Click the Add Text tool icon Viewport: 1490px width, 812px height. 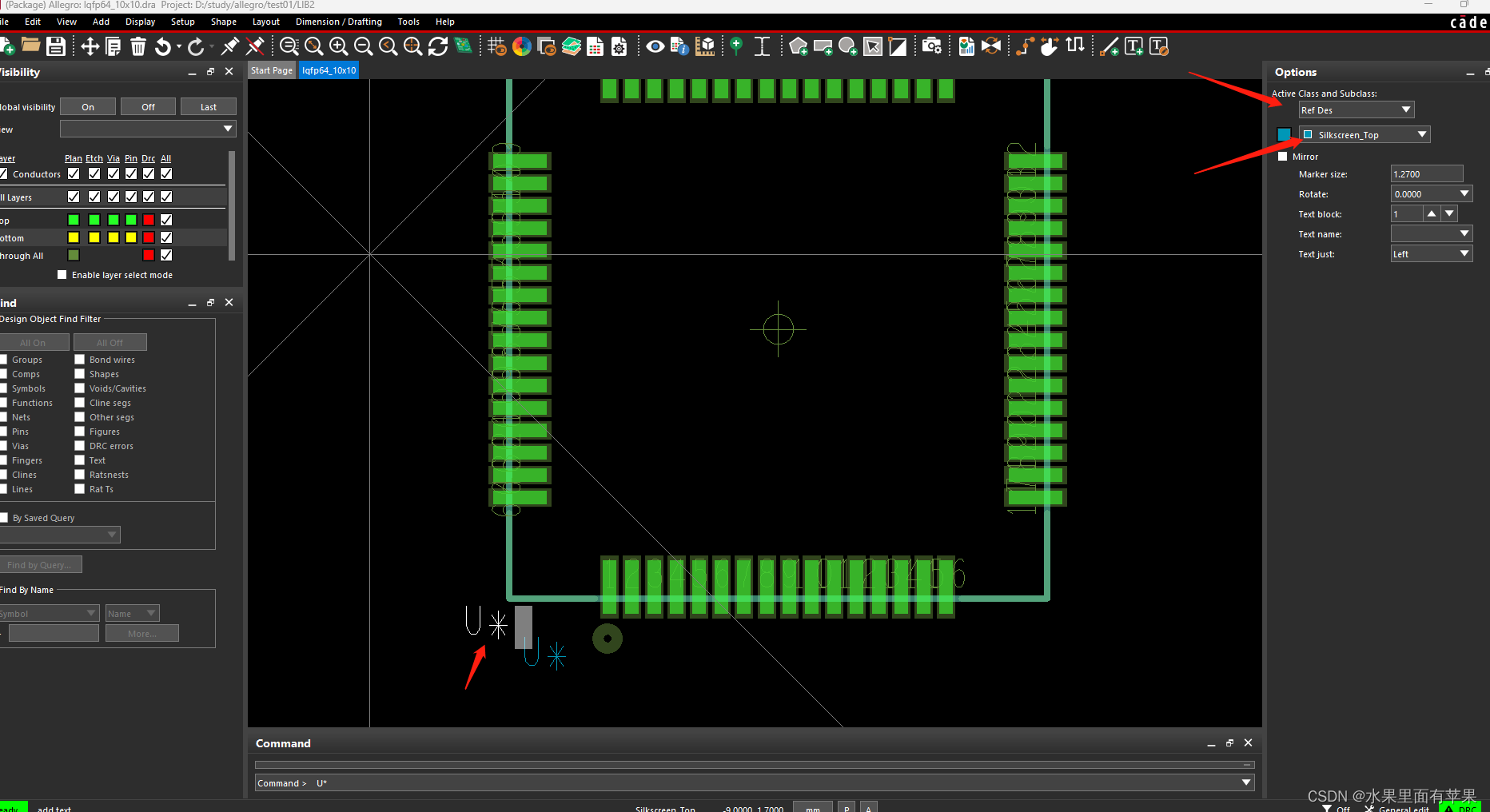pos(1133,46)
